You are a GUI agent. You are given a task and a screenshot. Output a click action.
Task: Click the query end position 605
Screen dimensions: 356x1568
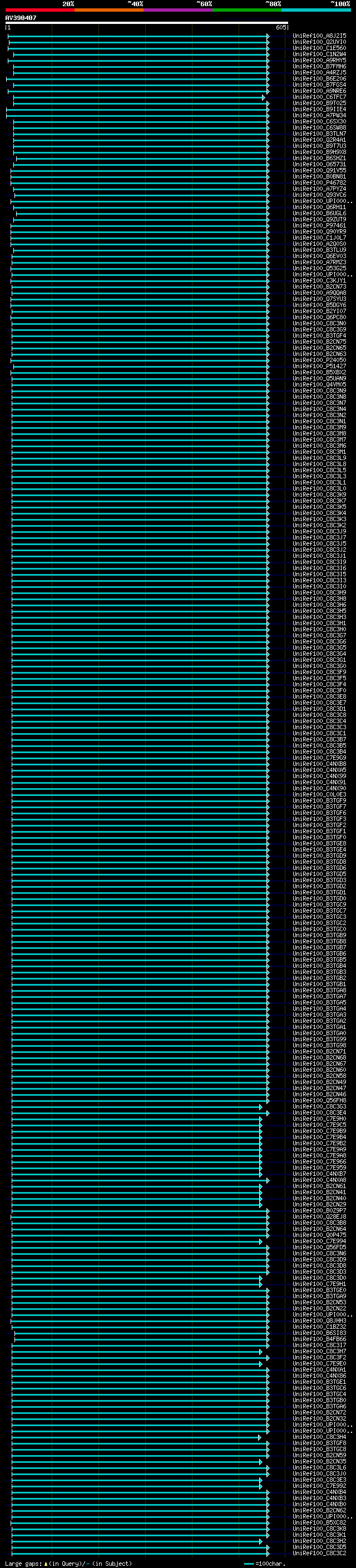pos(280,27)
